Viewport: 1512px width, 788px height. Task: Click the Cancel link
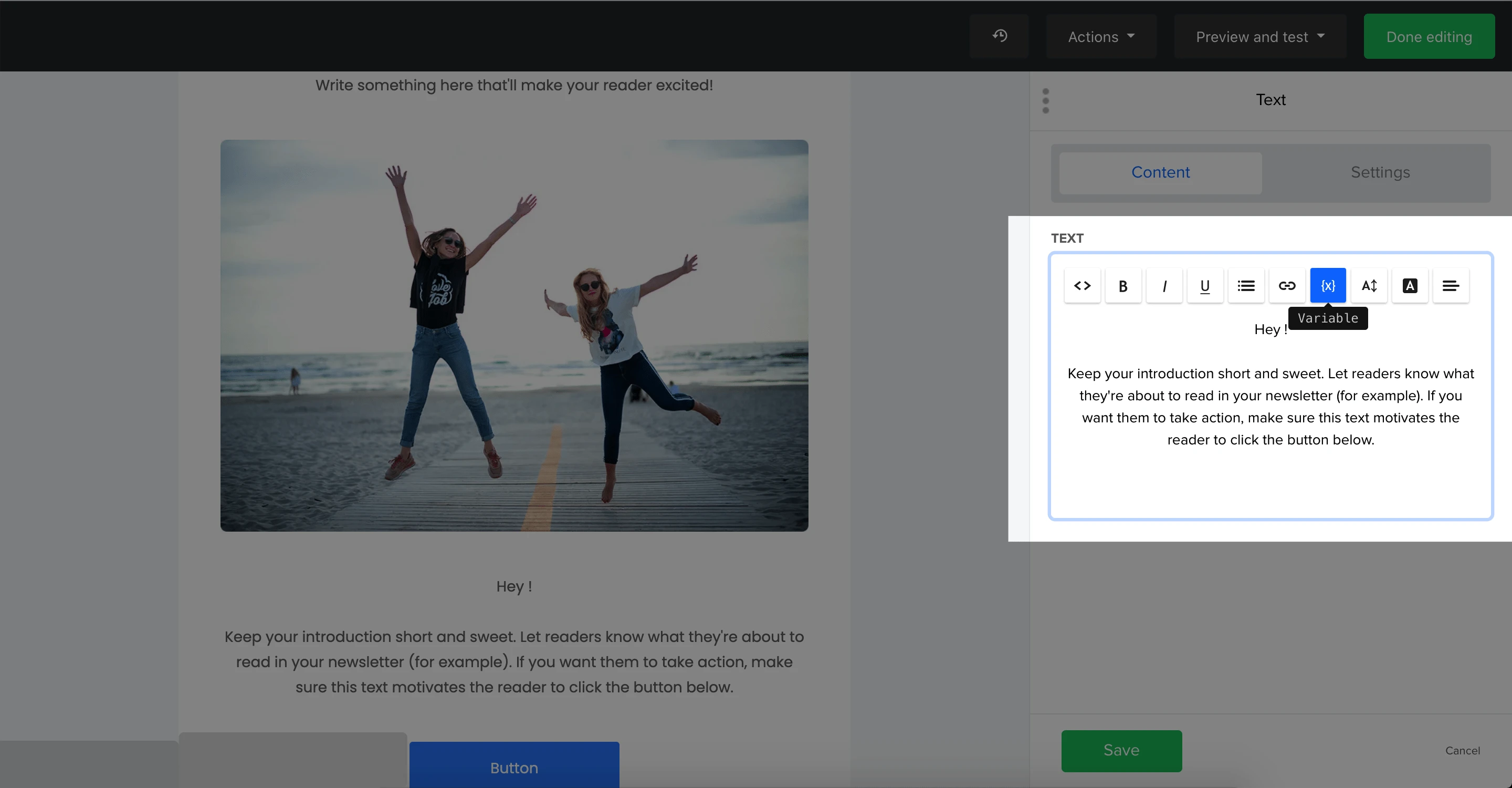(x=1462, y=750)
